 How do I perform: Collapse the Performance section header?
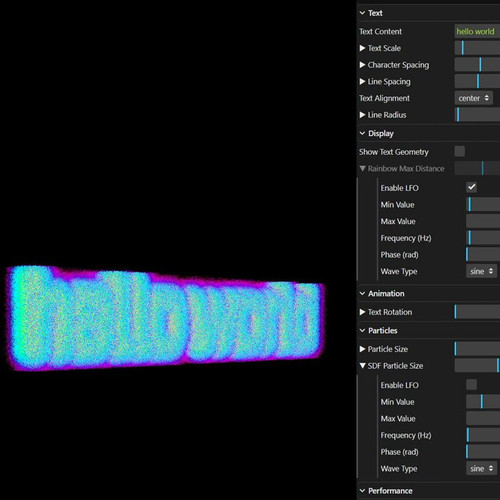(x=428, y=491)
